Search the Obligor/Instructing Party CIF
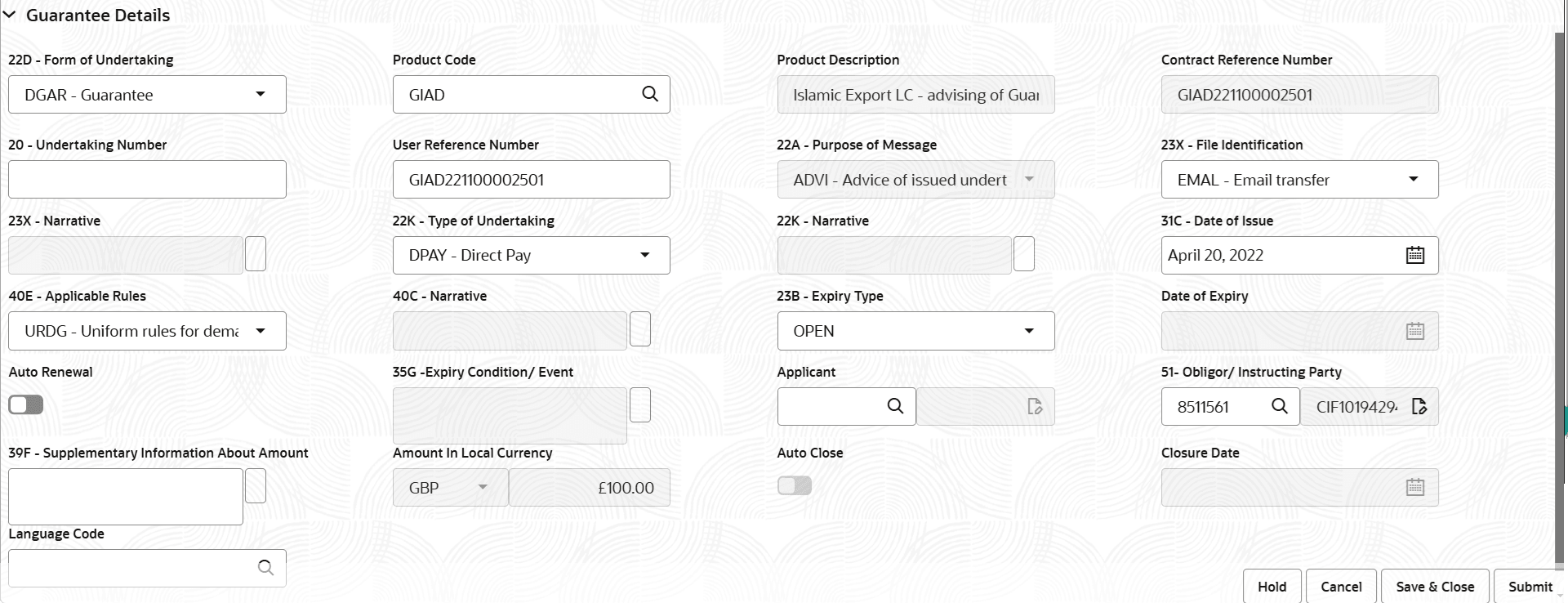The width and height of the screenshot is (1568, 603). click(x=1280, y=406)
